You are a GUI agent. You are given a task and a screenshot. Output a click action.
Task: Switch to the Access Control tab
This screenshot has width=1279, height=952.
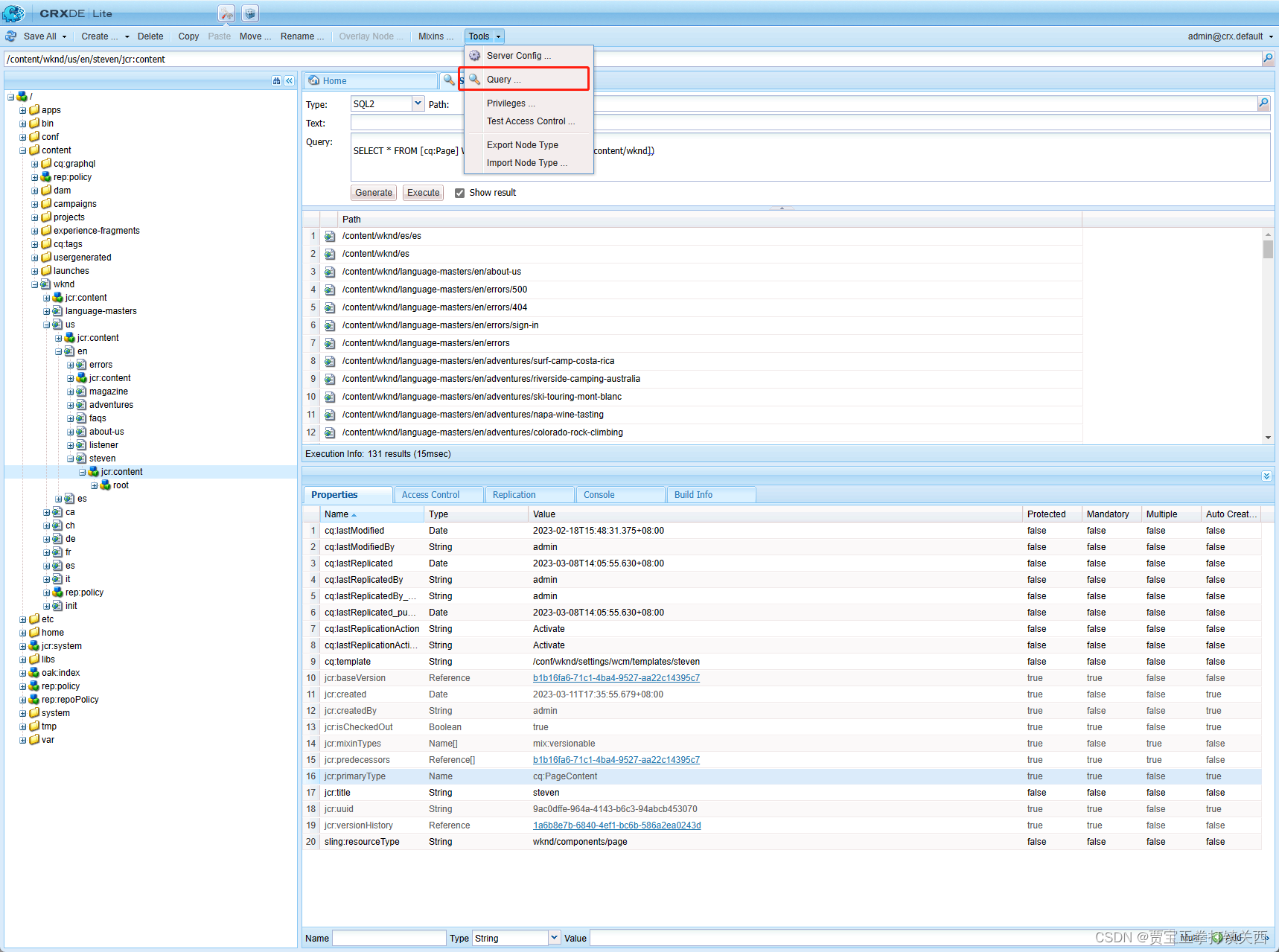point(430,494)
